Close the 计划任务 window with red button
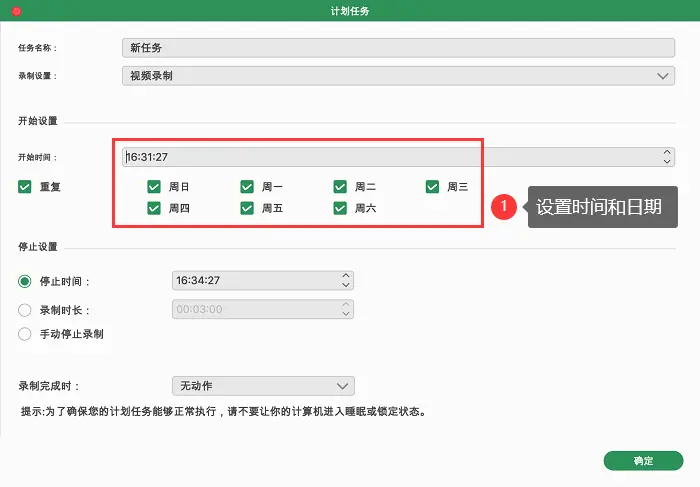Image resolution: width=700 pixels, height=487 pixels. [x=17, y=11]
